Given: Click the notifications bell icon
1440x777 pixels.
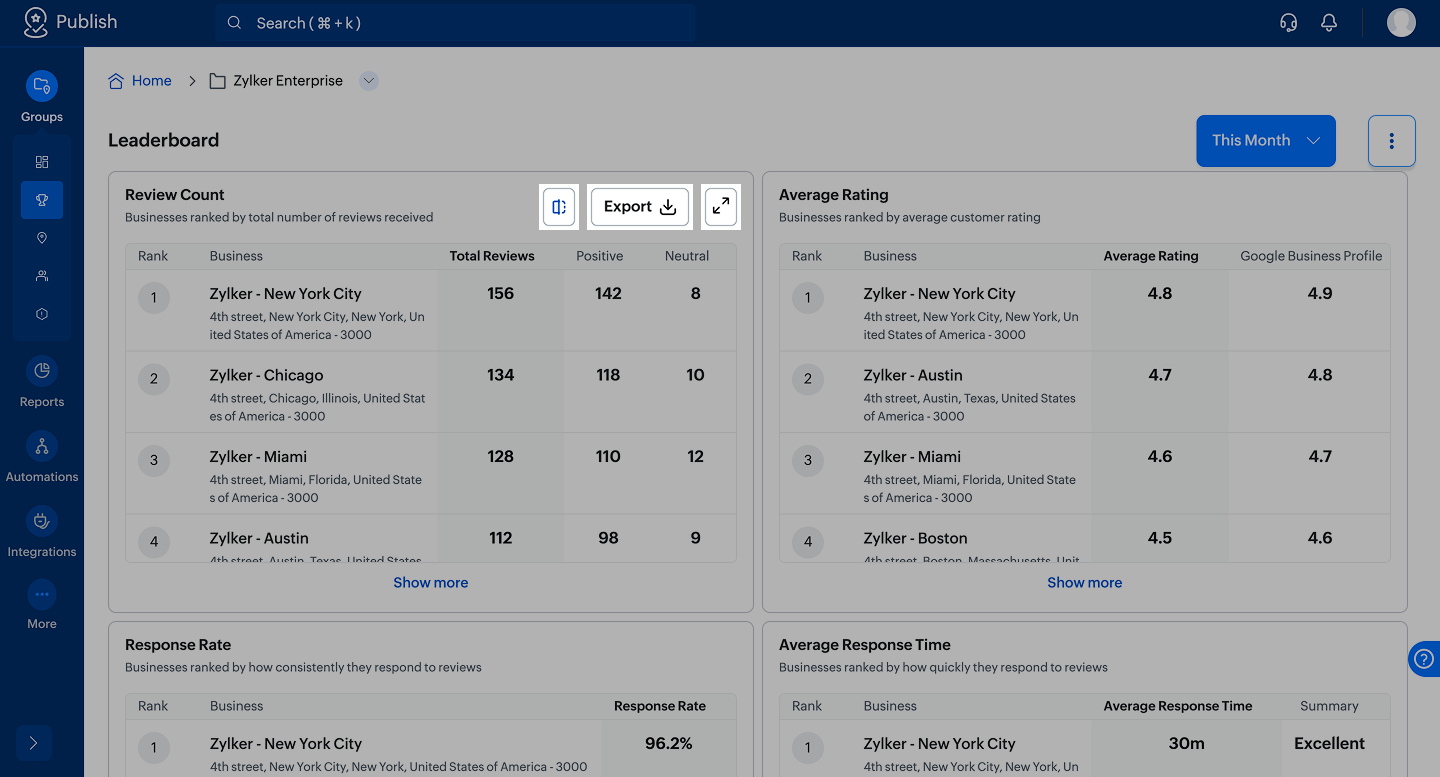Looking at the screenshot, I should tap(1329, 23).
